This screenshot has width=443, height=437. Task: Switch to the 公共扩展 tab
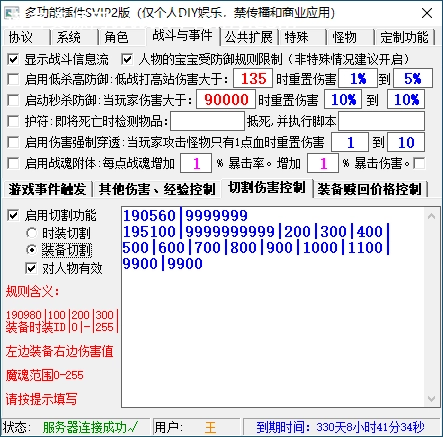coord(249,37)
